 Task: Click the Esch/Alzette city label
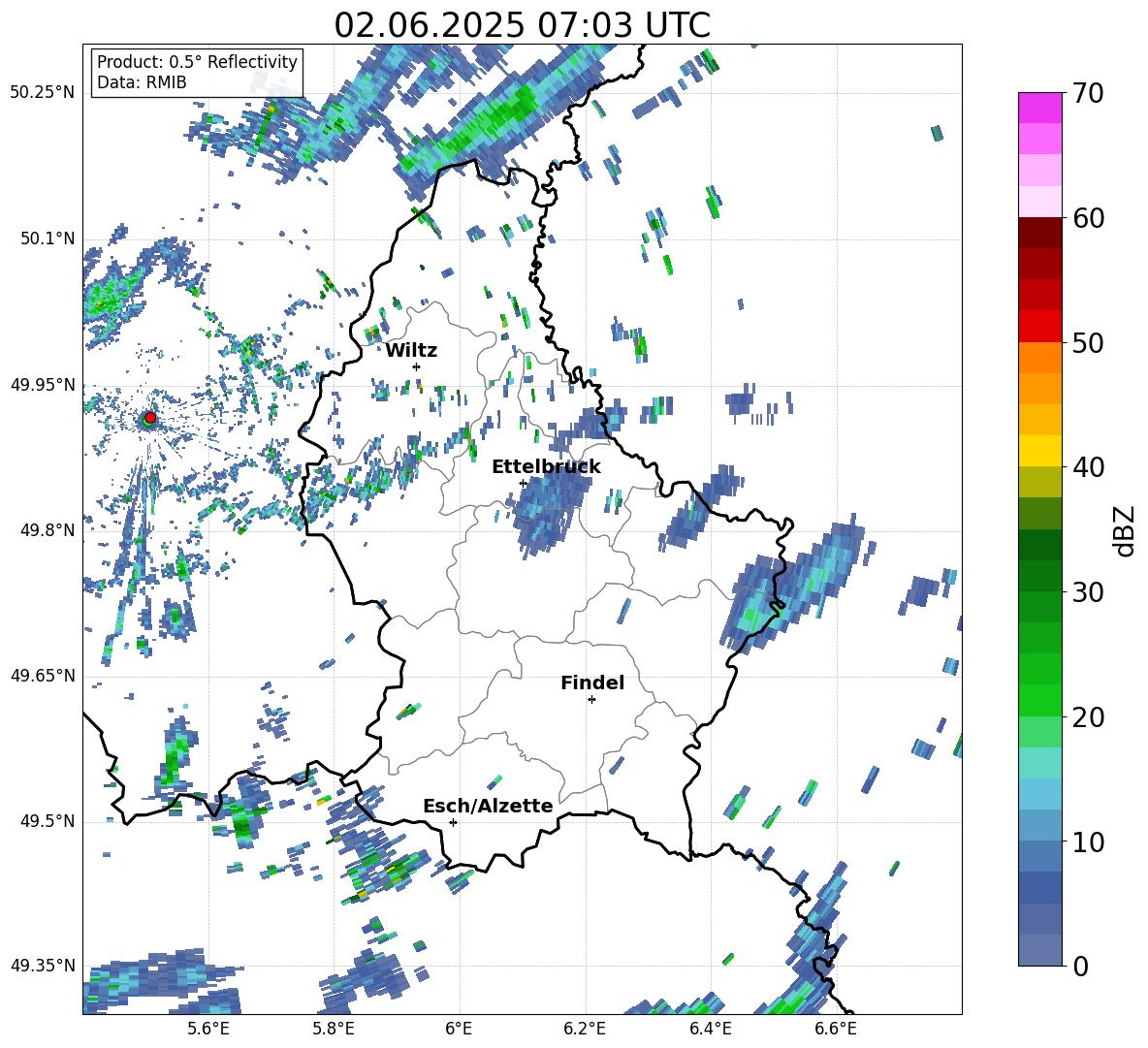[488, 806]
